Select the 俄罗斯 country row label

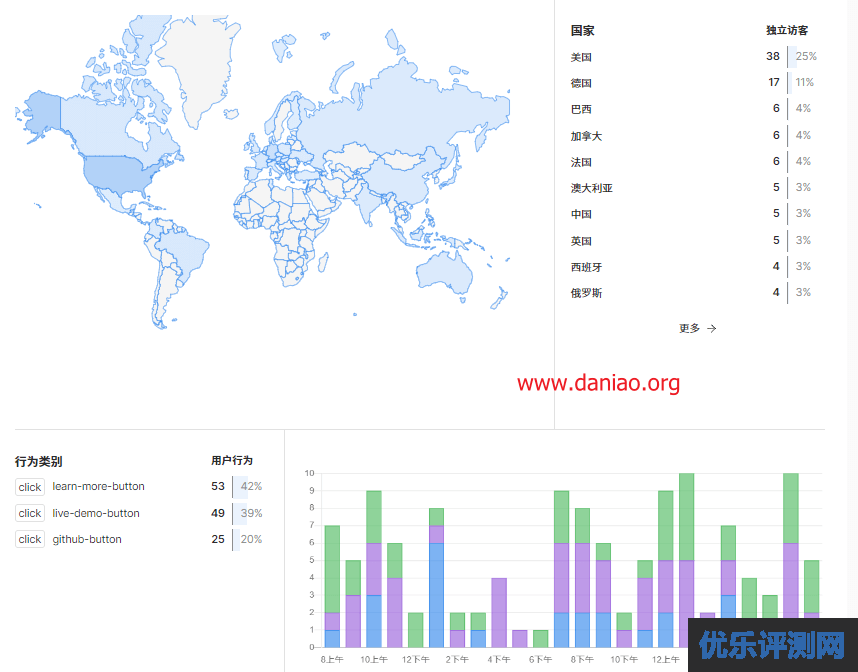[586, 293]
